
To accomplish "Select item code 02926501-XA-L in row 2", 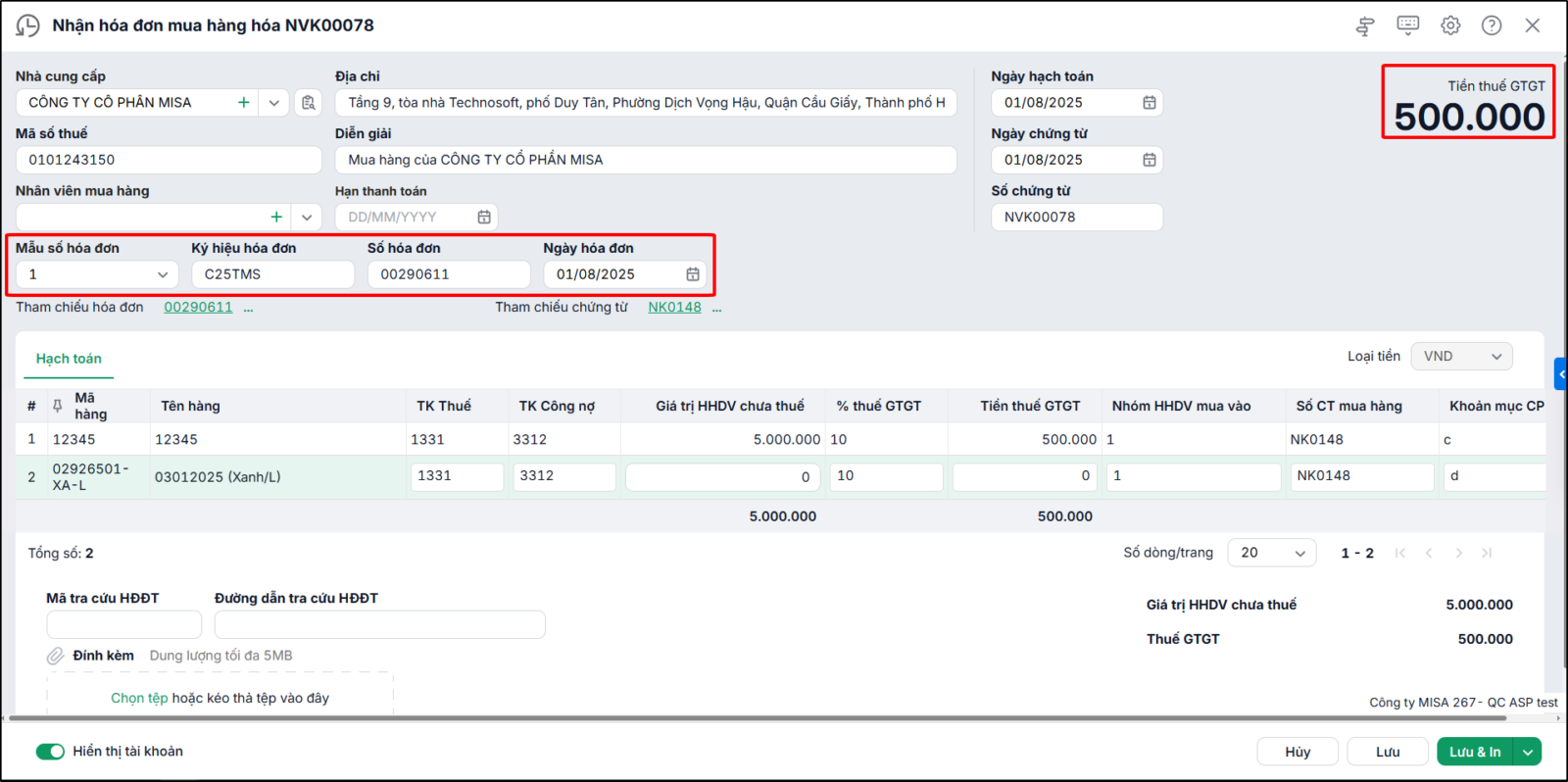I will pyautogui.click(x=98, y=477).
